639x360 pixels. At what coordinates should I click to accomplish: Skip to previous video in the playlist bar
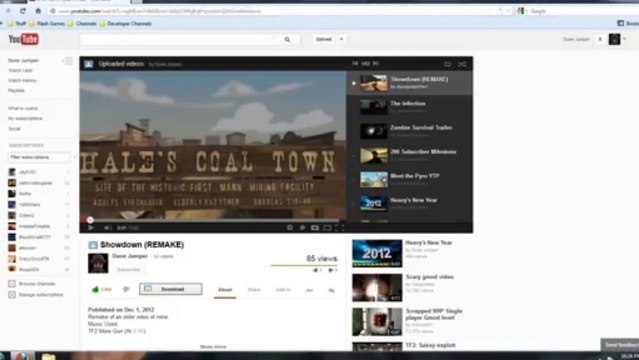tap(355, 64)
